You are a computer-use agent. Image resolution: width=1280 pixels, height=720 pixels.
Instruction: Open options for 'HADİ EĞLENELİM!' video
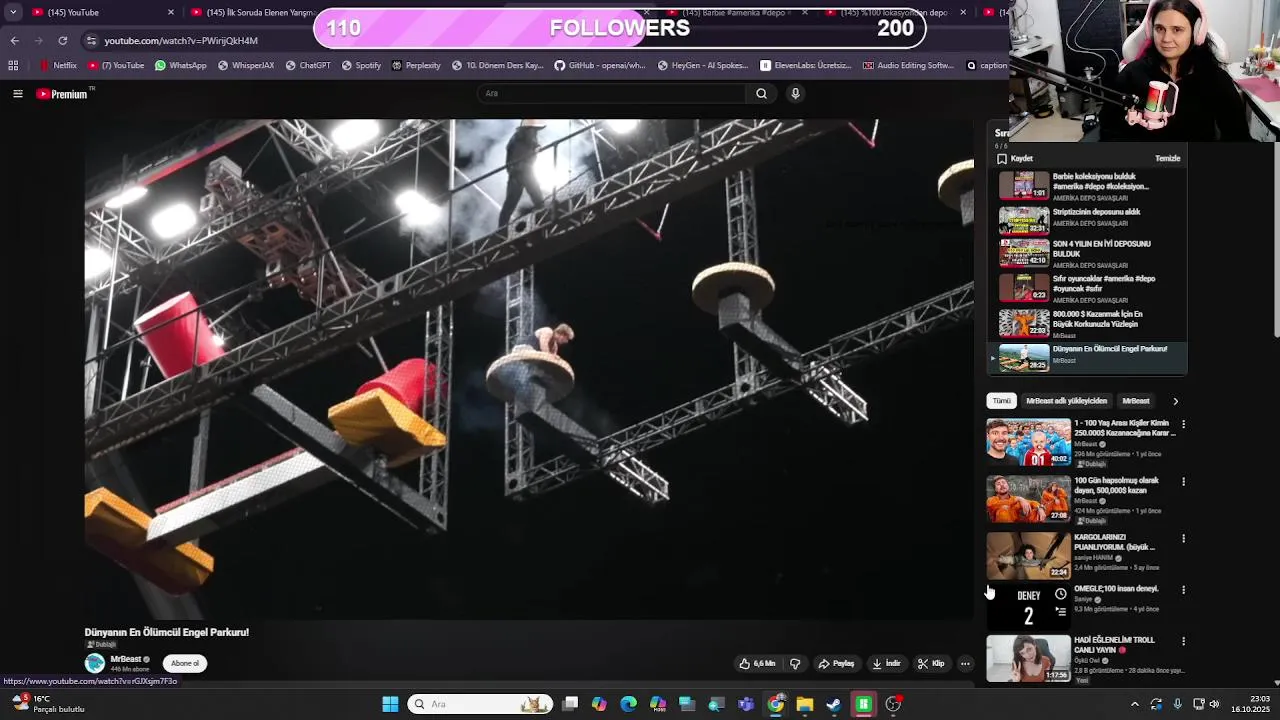1184,641
